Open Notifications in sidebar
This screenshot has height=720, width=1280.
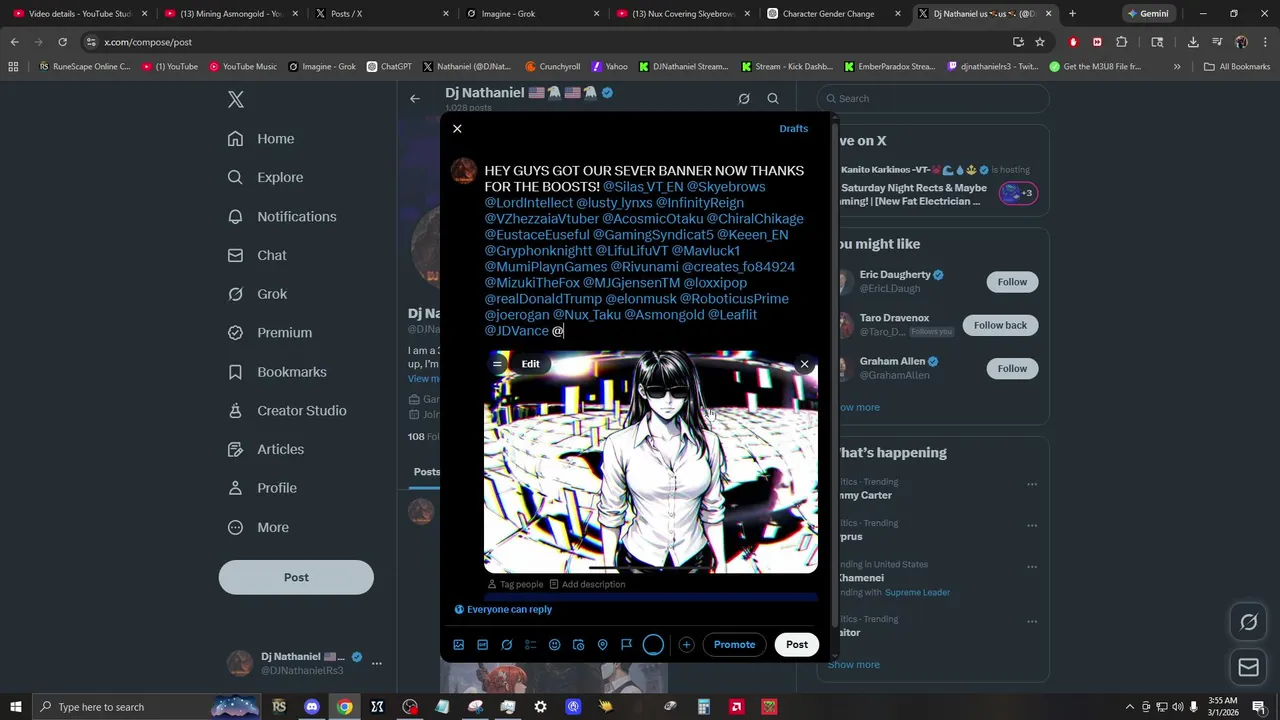click(283, 217)
